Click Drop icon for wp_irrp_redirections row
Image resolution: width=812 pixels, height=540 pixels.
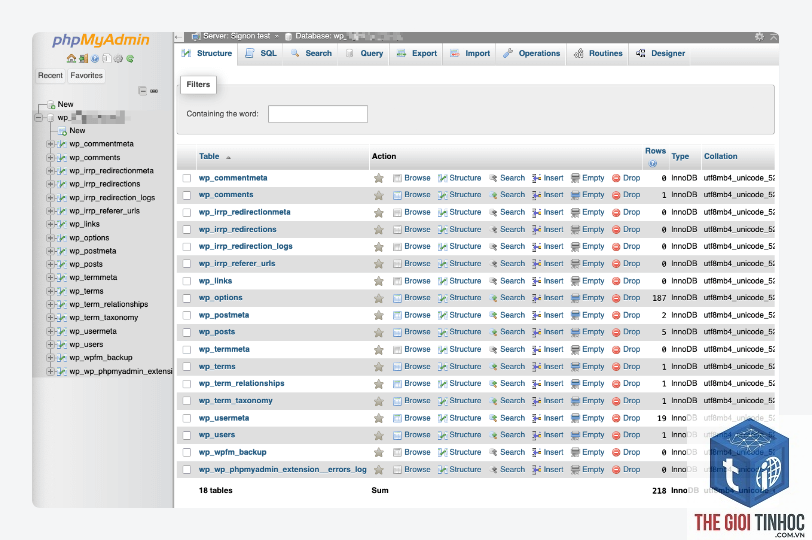pyautogui.click(x=616, y=230)
